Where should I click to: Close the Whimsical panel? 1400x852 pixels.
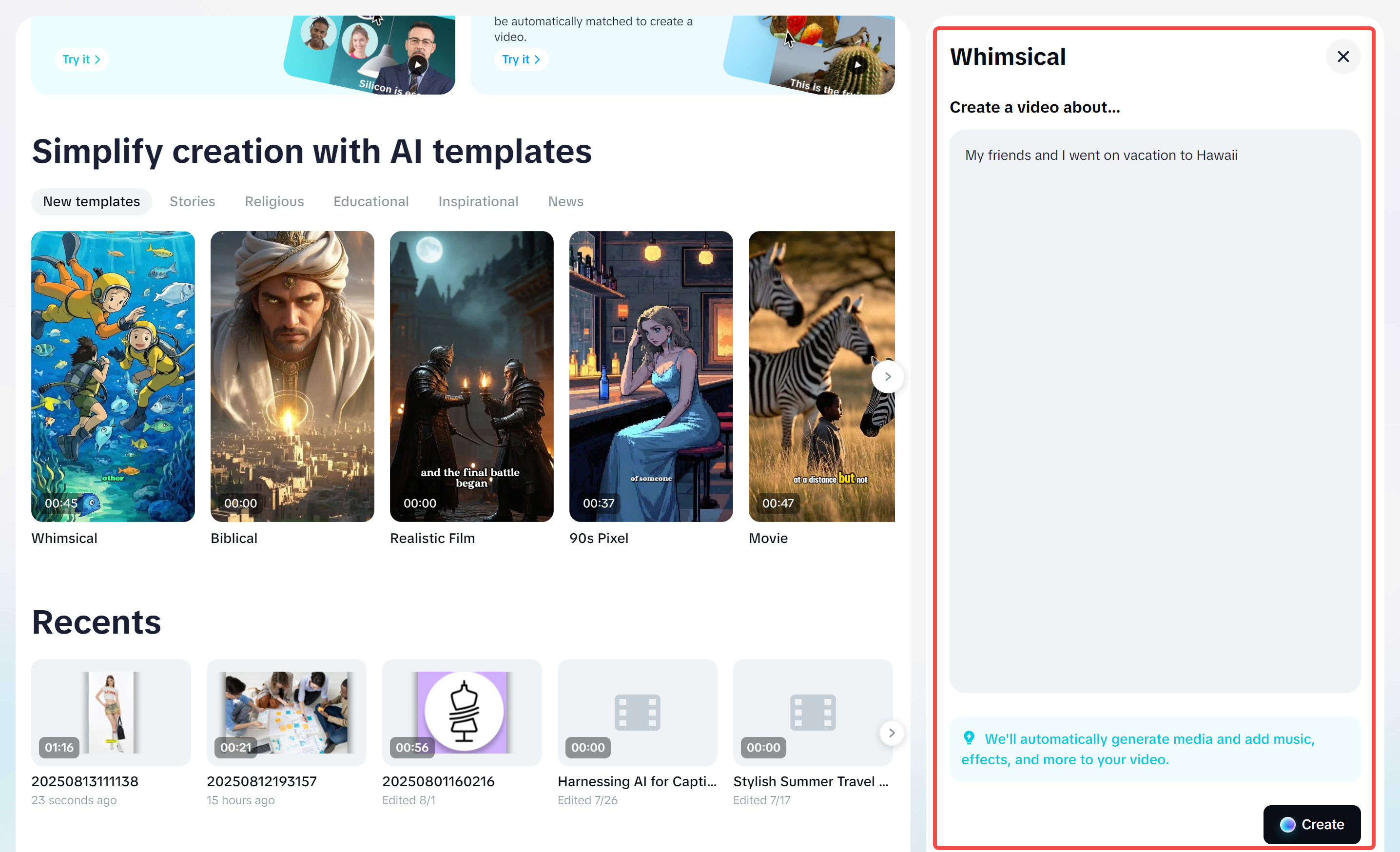tap(1342, 57)
